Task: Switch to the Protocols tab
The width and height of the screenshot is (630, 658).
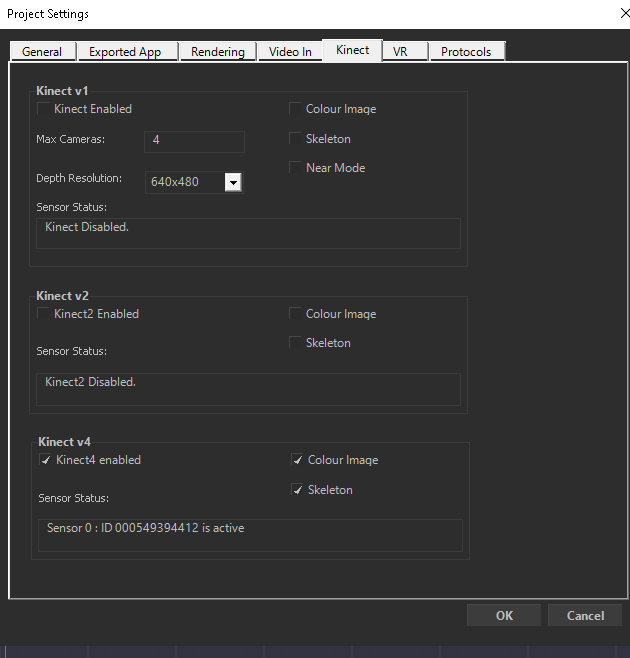Action: [467, 52]
